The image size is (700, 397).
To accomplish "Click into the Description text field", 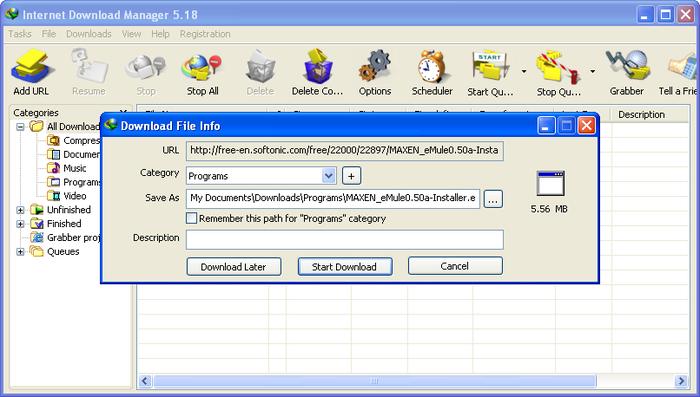I will (x=345, y=240).
